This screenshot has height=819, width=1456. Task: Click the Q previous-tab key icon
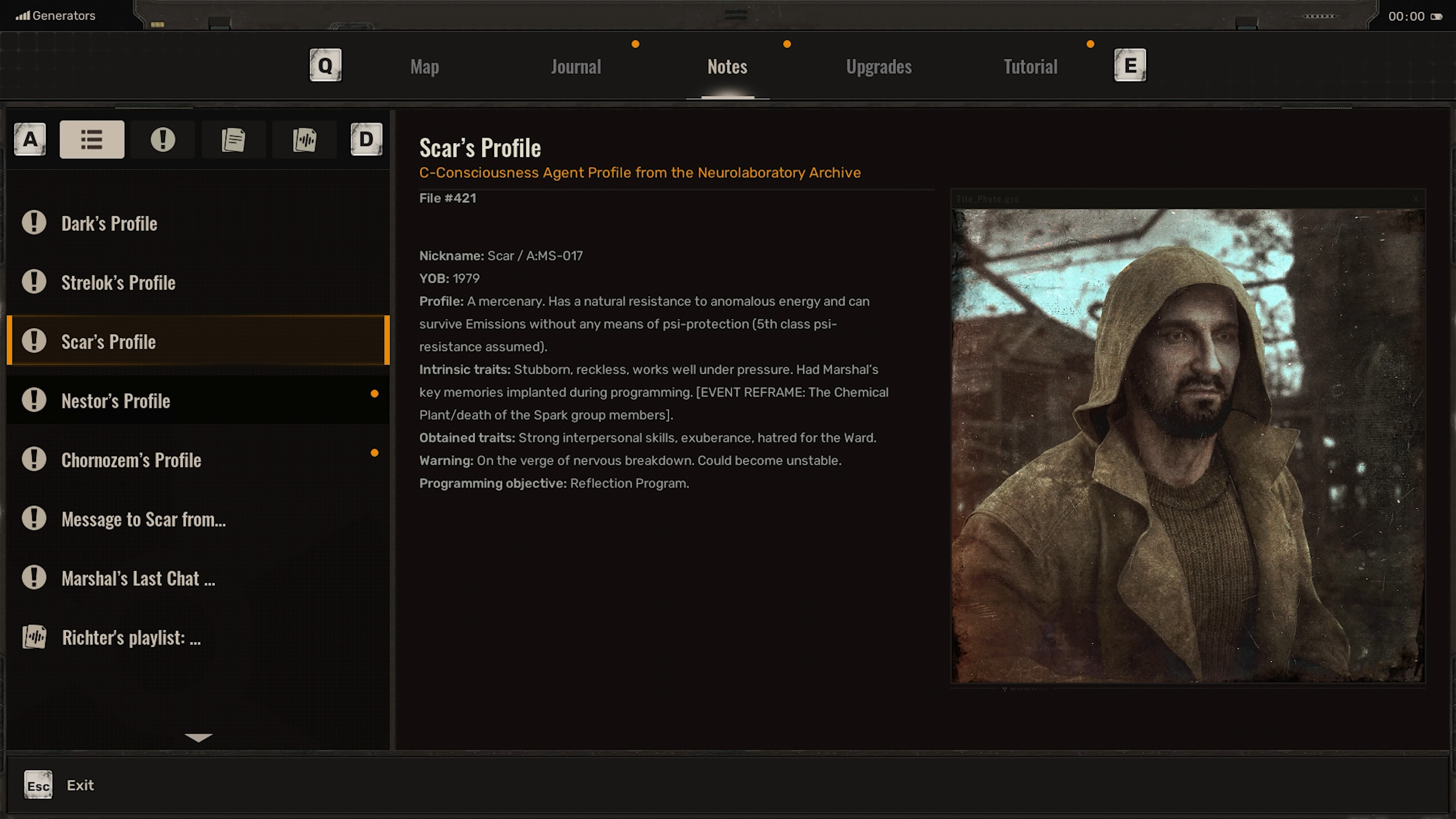pos(325,66)
